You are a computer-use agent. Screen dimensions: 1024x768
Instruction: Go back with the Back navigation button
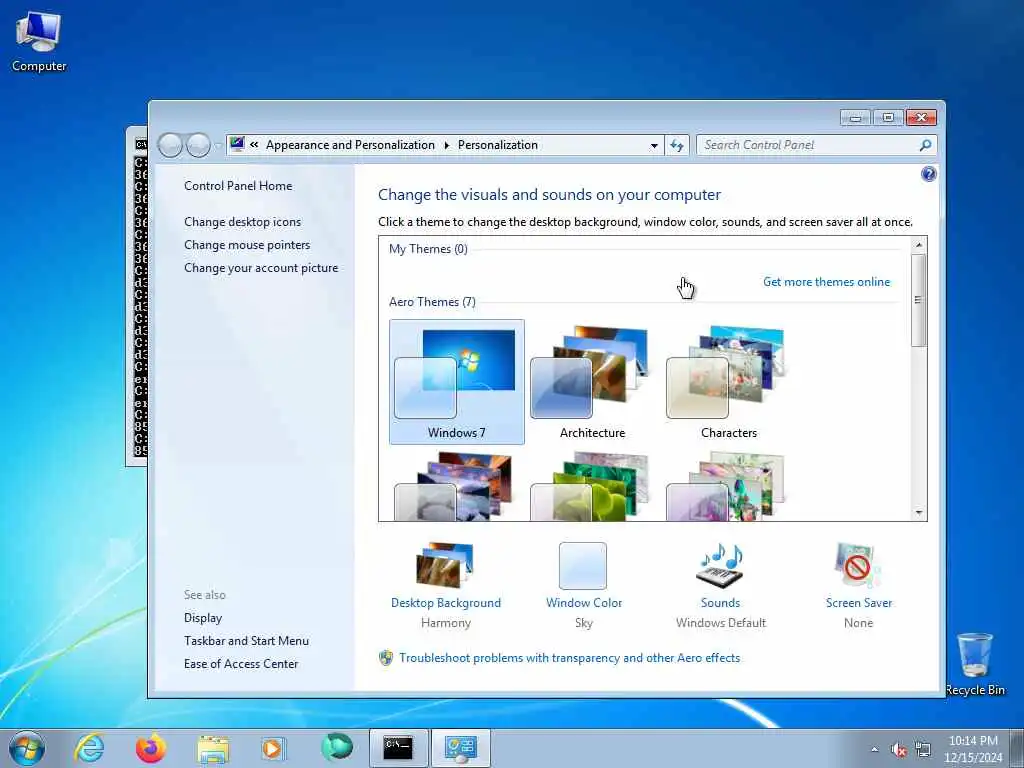pyautogui.click(x=170, y=145)
